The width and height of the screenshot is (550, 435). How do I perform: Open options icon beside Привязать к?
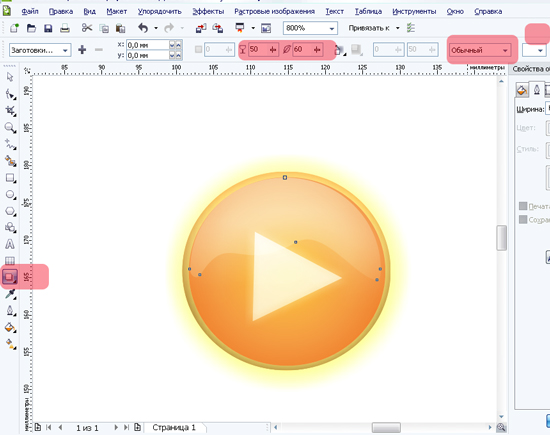coord(411,28)
